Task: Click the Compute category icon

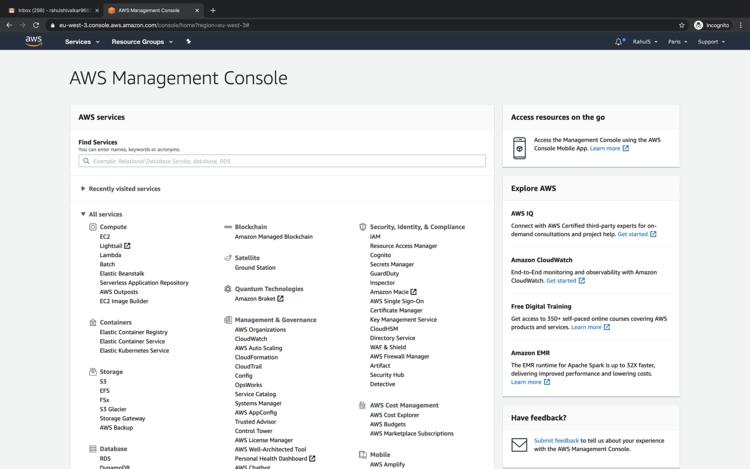Action: click(x=93, y=227)
